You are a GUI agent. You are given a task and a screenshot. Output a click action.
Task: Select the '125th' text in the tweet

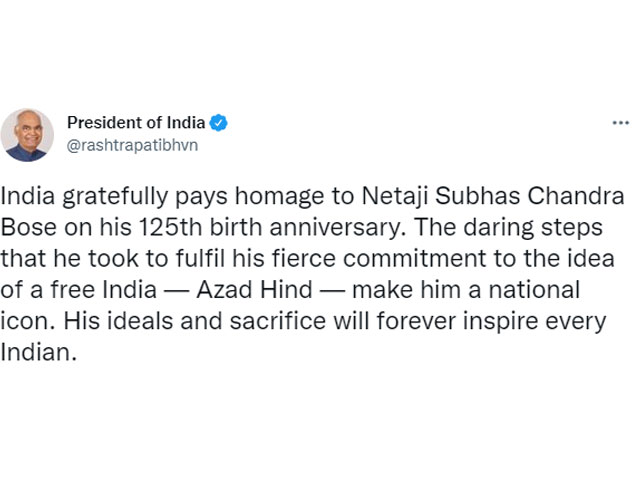(171, 227)
